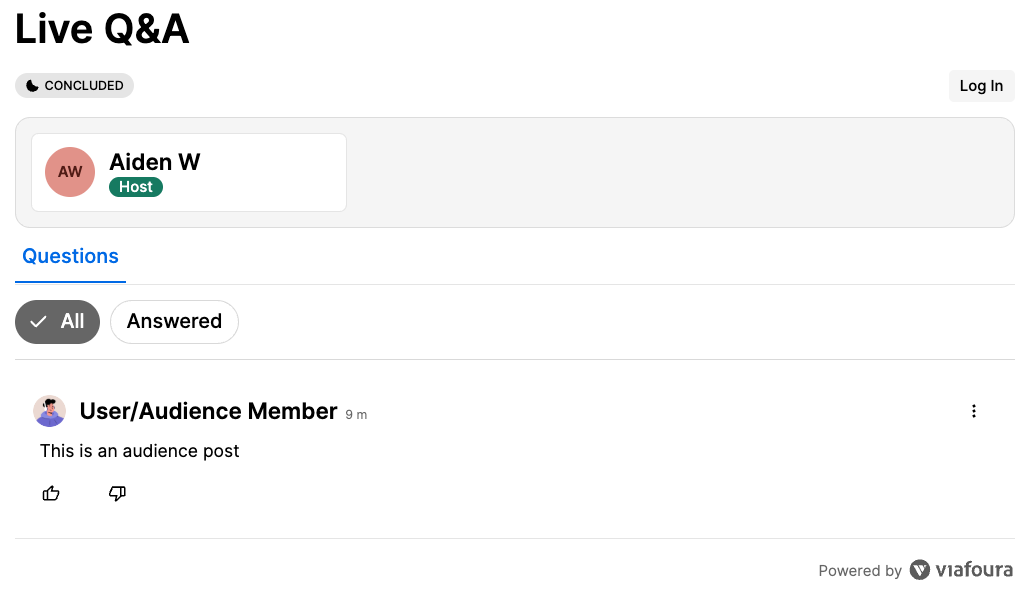Click the green Host badge
1035x603 pixels.
tap(136, 187)
